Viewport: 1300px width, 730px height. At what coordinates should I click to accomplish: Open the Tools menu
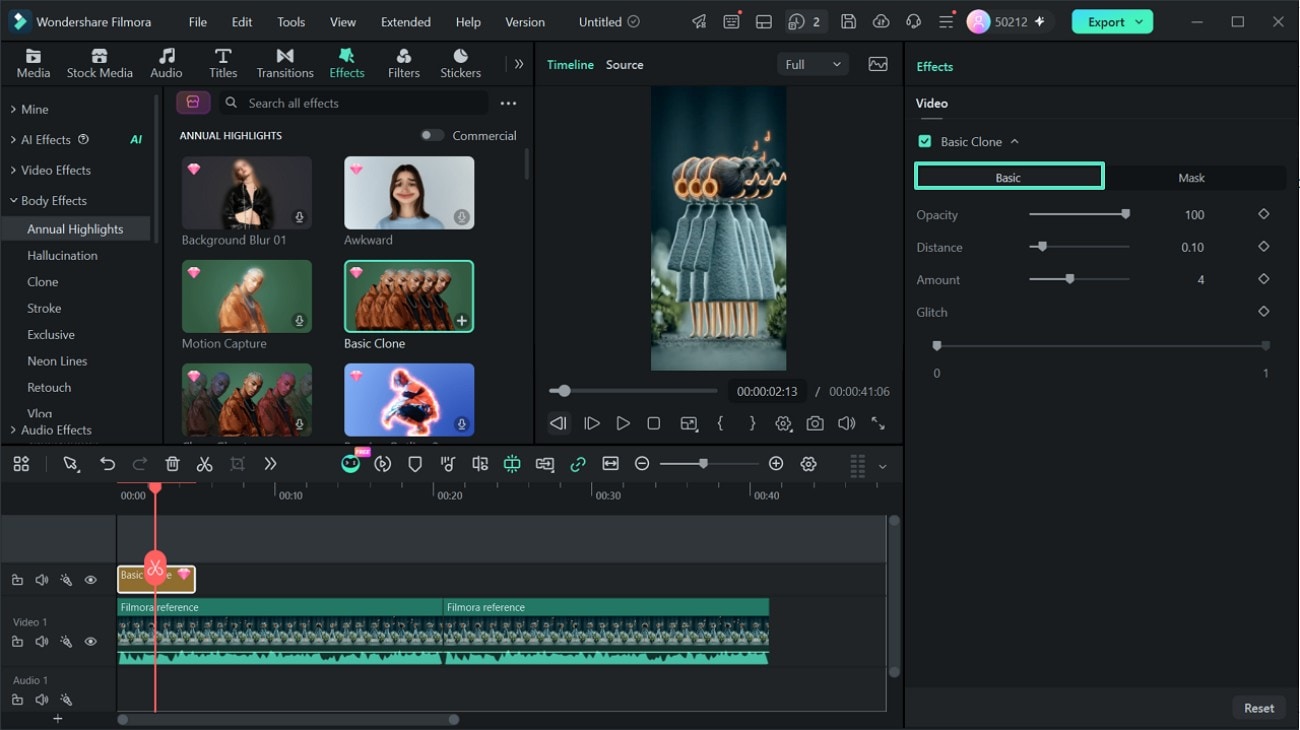[x=291, y=22]
